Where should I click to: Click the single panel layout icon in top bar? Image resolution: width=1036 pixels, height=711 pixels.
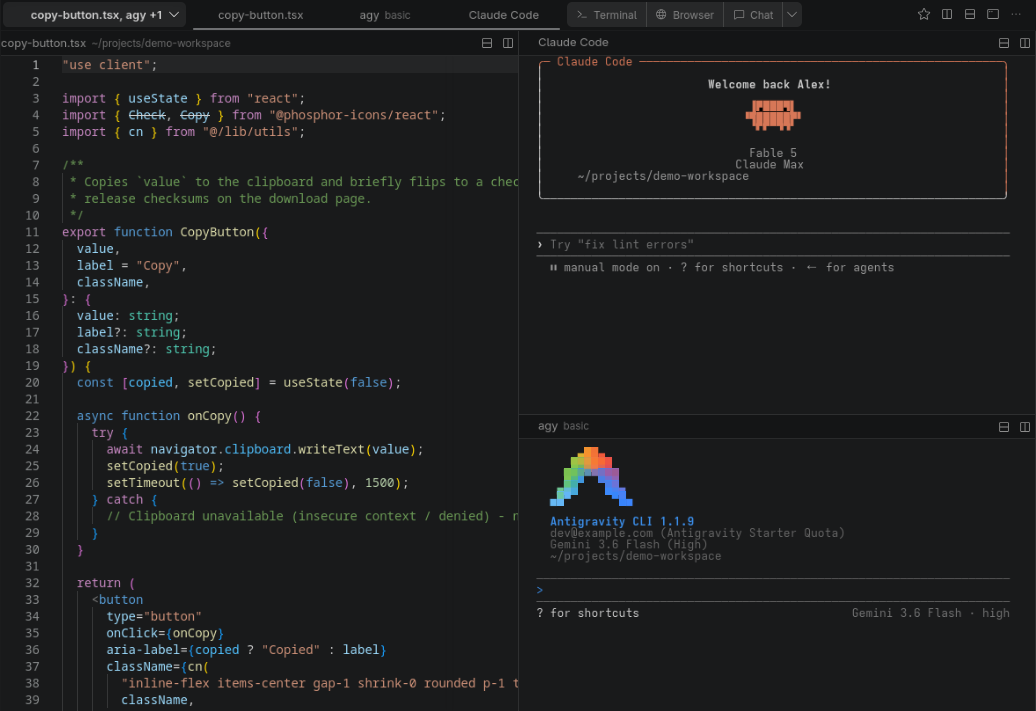click(x=992, y=14)
